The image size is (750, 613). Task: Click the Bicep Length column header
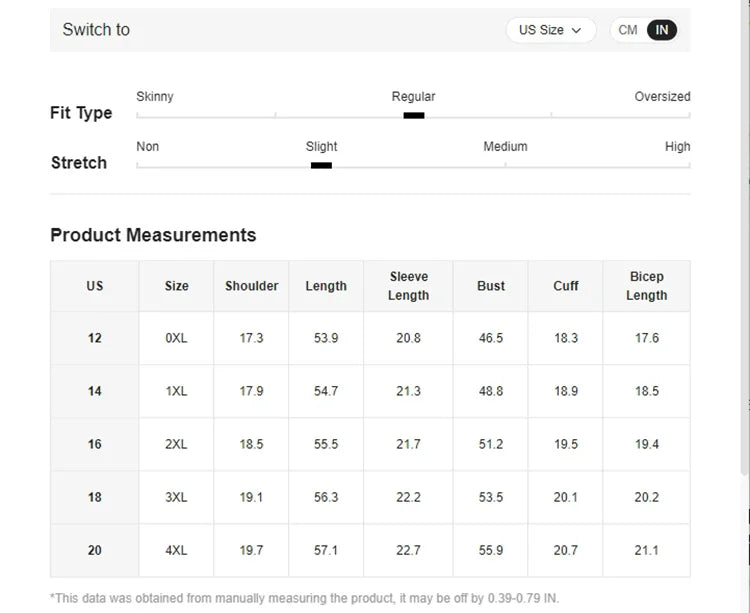pos(646,286)
